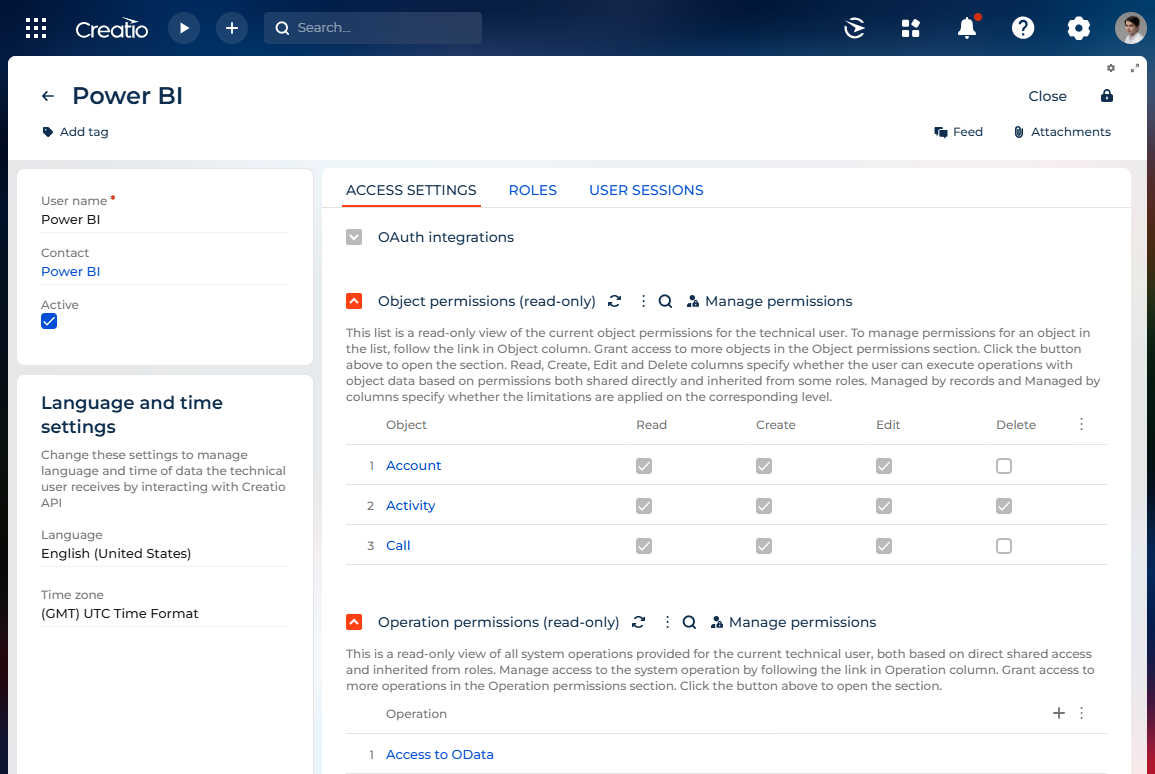Expand the OAuth integrations section

(354, 237)
